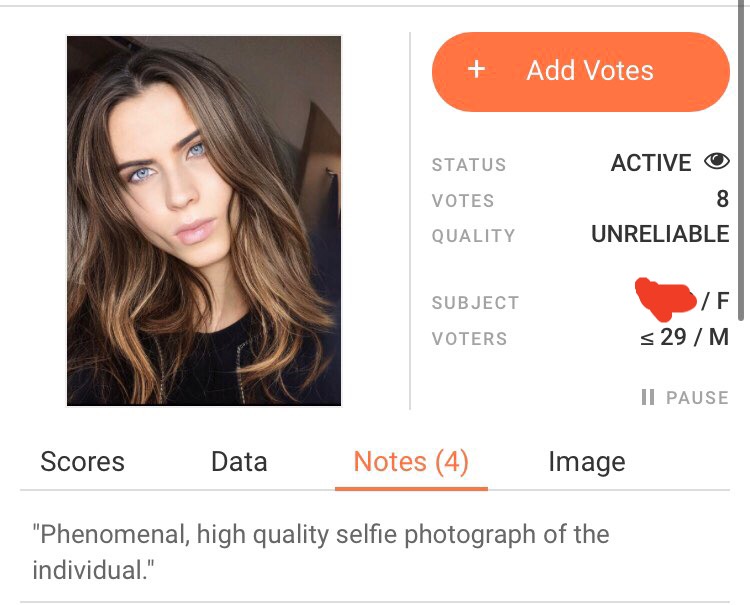The height and width of the screenshot is (605, 750).
Task: Click the pause bars icon
Action: coord(648,397)
